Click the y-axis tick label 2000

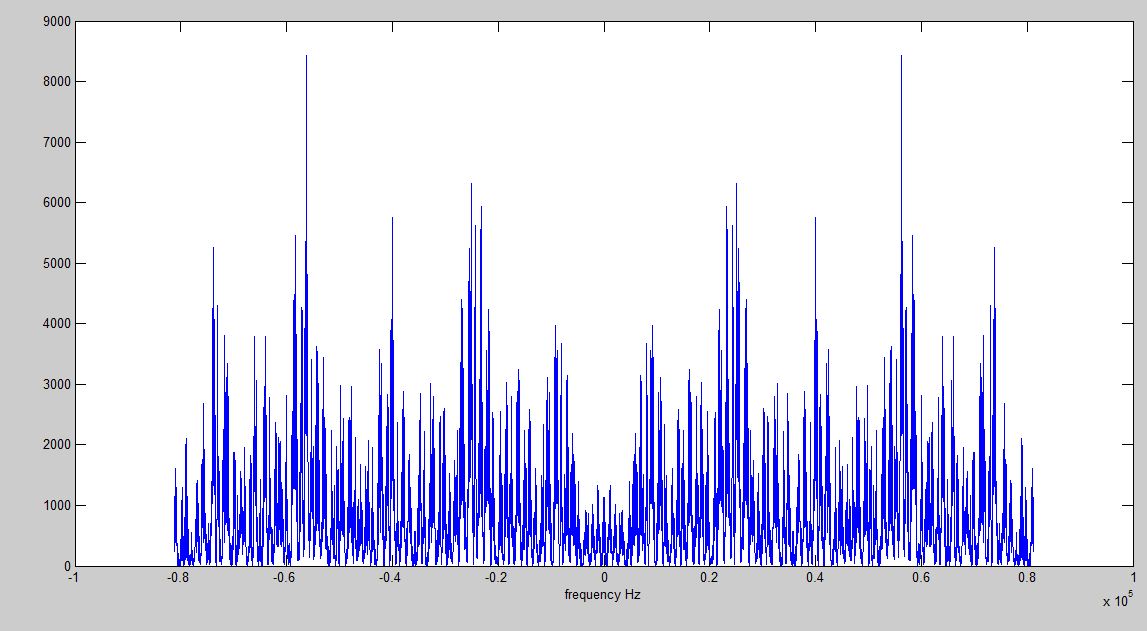(x=57, y=445)
